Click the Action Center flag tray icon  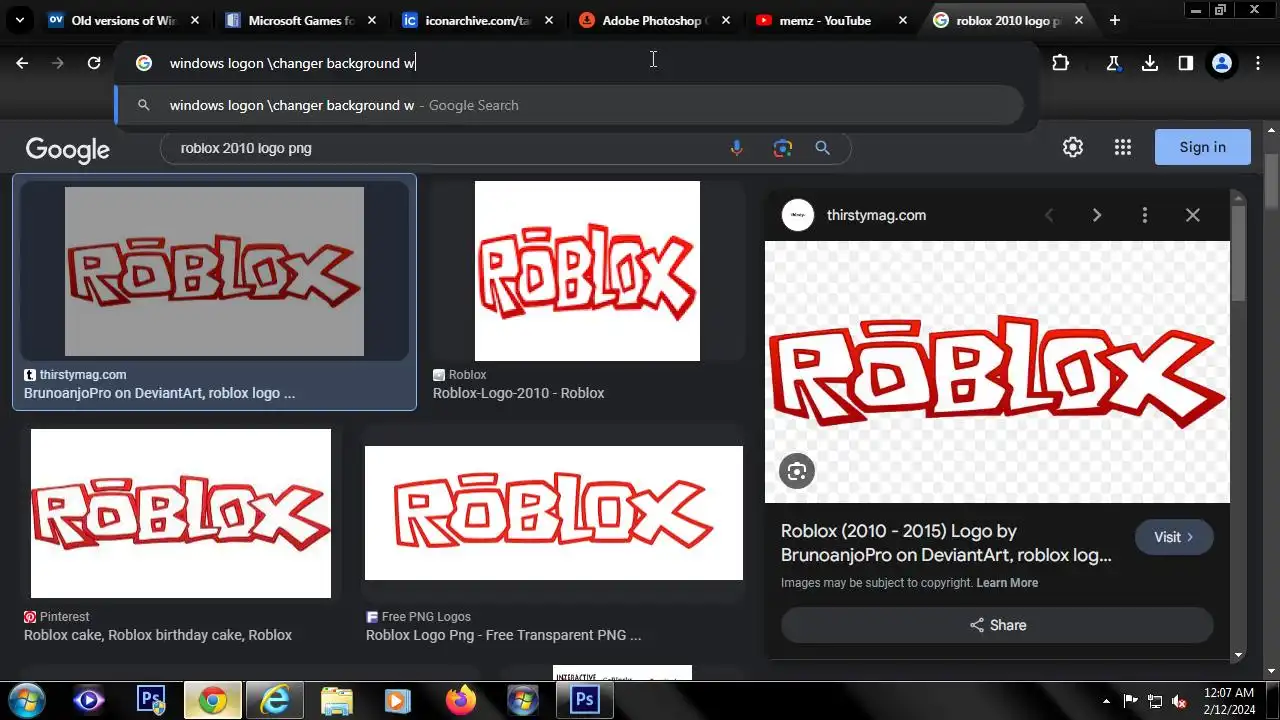coord(1130,701)
